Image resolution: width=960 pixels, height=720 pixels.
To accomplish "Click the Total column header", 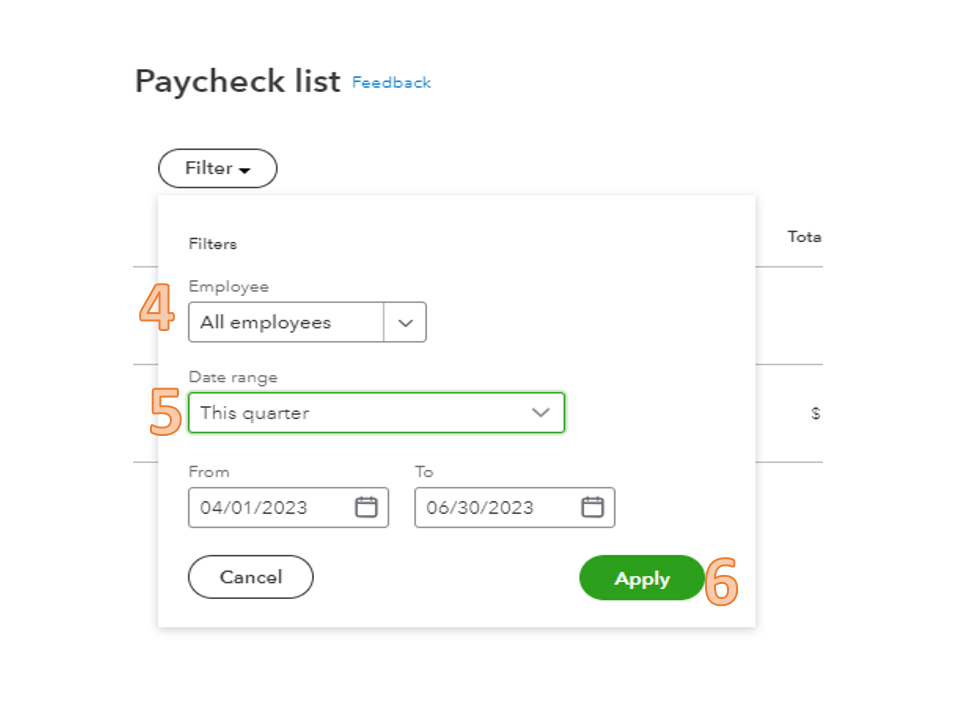I will [805, 237].
